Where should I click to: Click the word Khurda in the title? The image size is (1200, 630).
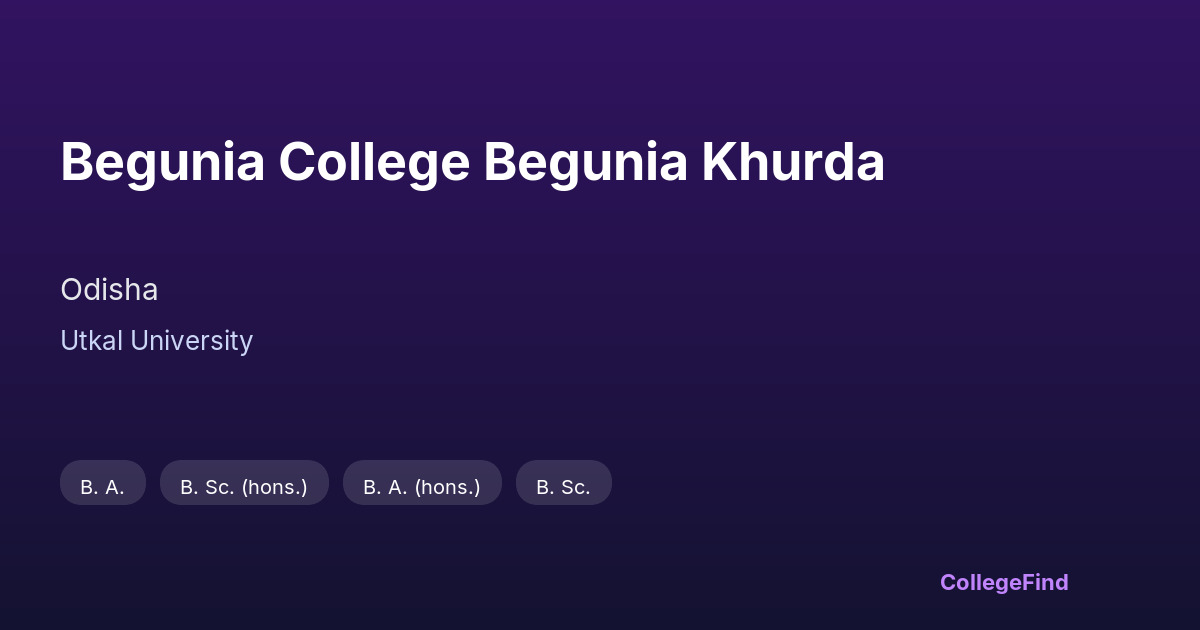[792, 162]
